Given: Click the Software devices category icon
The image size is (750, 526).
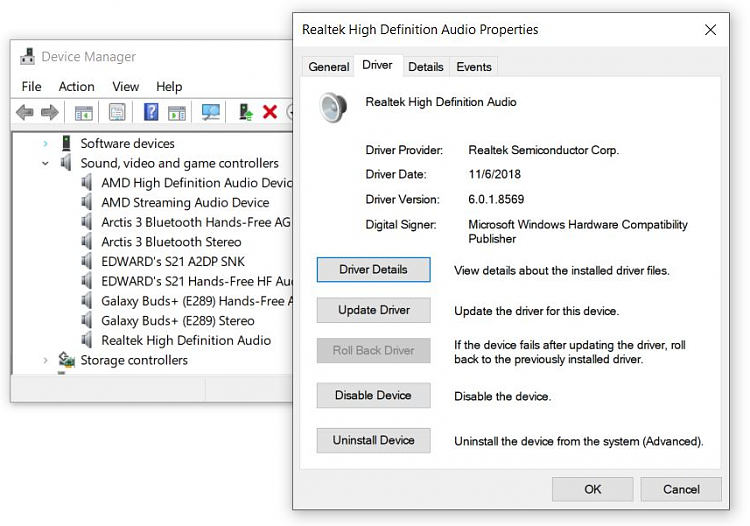Looking at the screenshot, I should point(66,143).
